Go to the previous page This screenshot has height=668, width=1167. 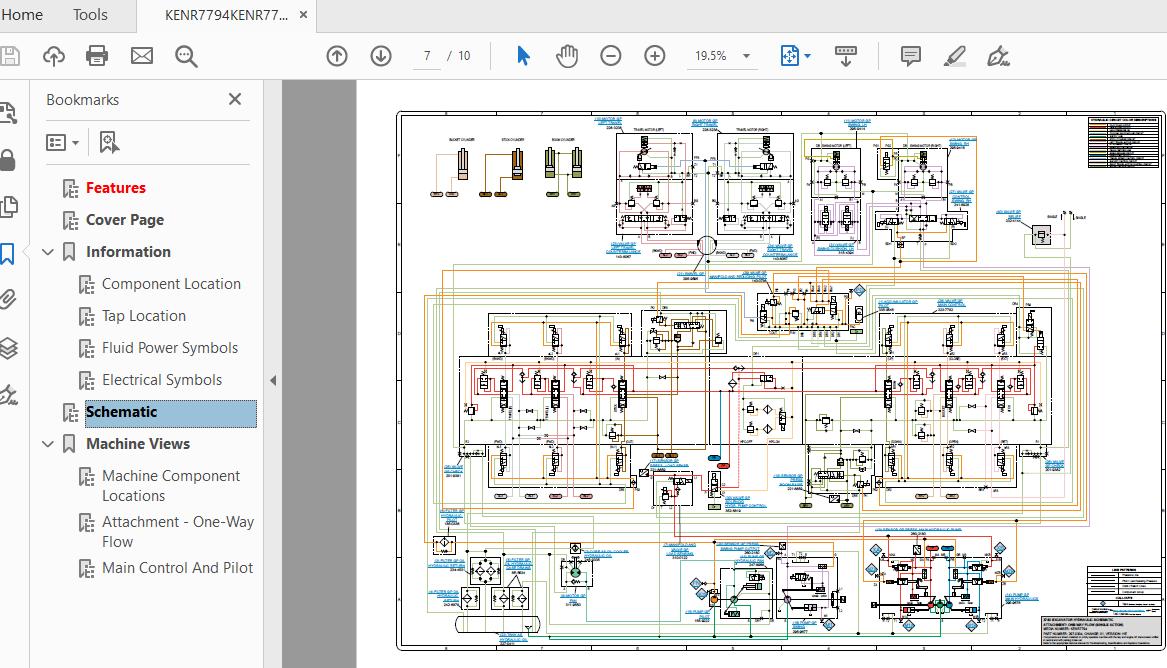[x=337, y=56]
